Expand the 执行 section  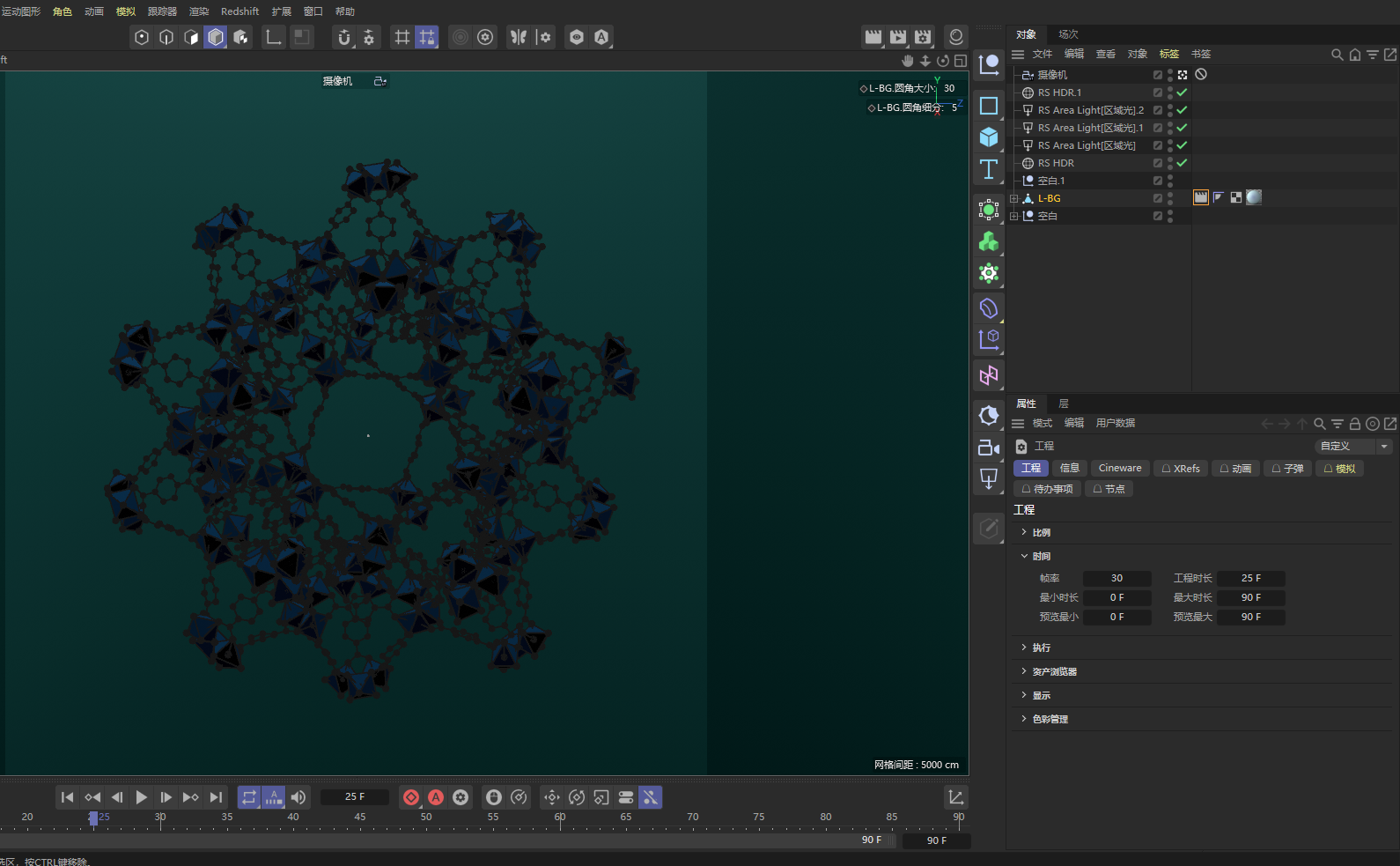point(1024,648)
